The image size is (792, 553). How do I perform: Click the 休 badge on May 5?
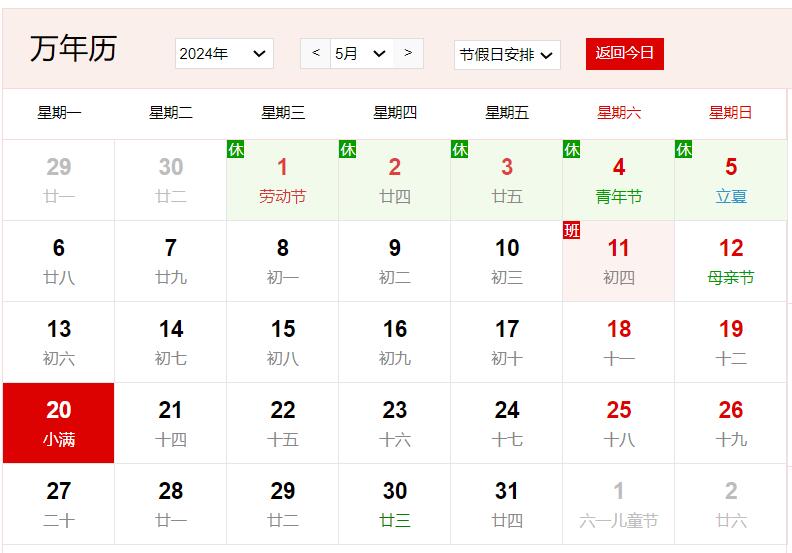click(x=684, y=150)
